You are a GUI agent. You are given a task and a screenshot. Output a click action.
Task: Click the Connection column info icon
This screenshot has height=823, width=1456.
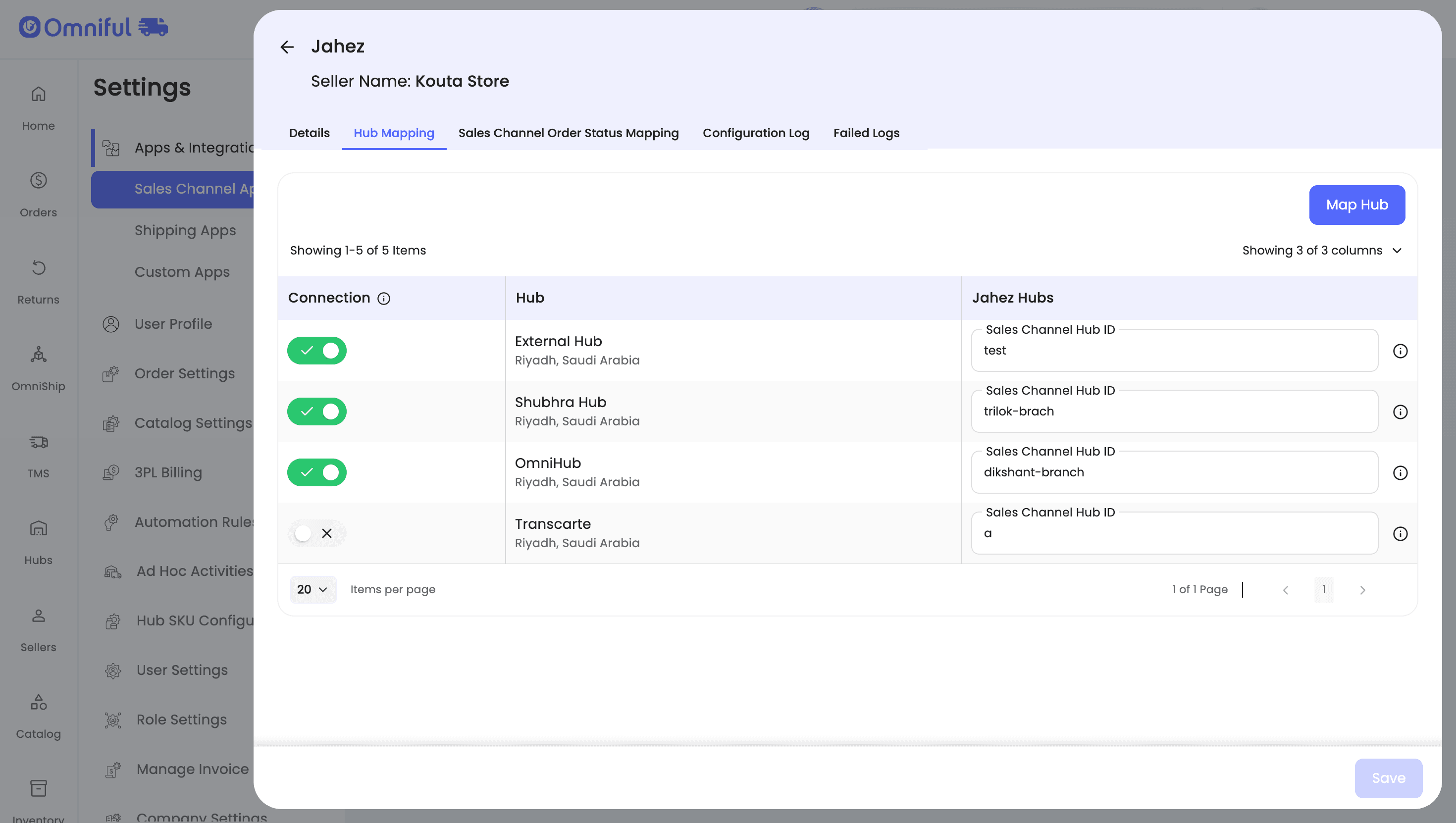(384, 299)
